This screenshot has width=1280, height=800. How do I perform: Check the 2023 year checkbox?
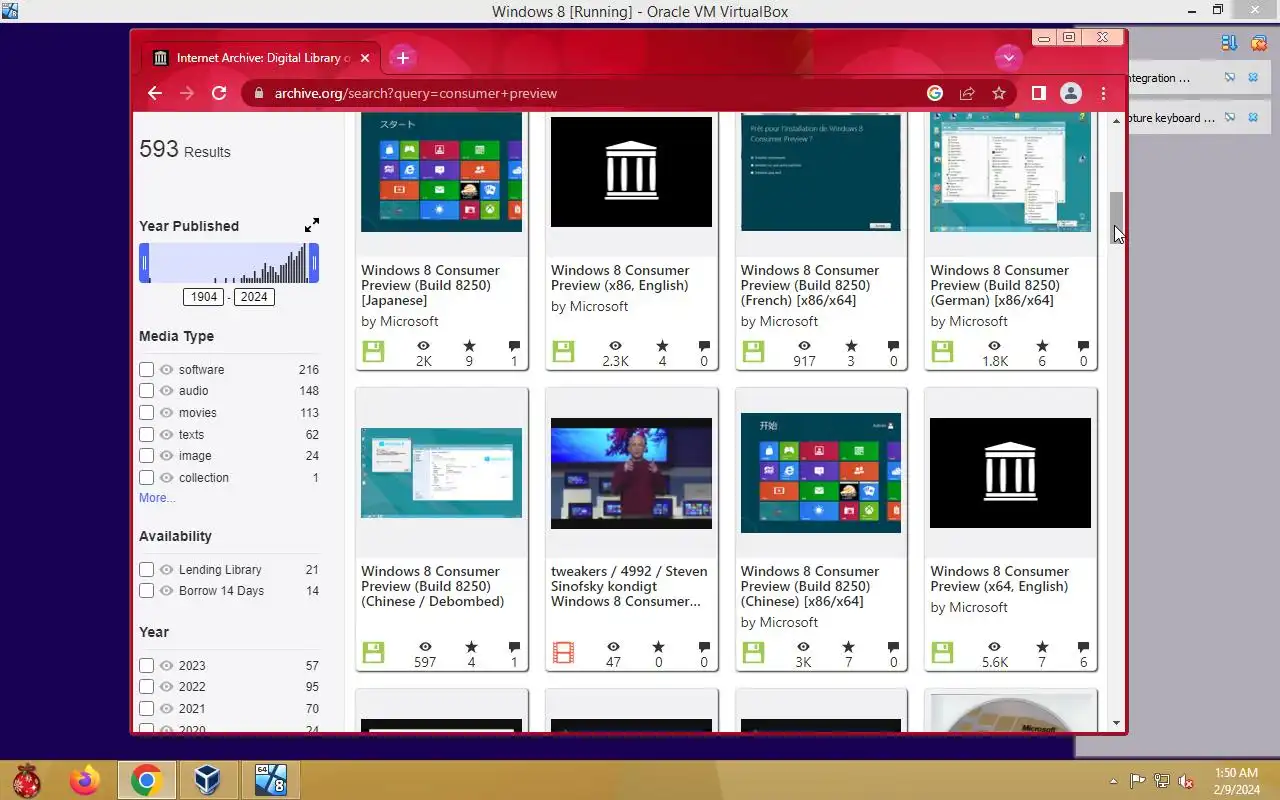pos(146,666)
